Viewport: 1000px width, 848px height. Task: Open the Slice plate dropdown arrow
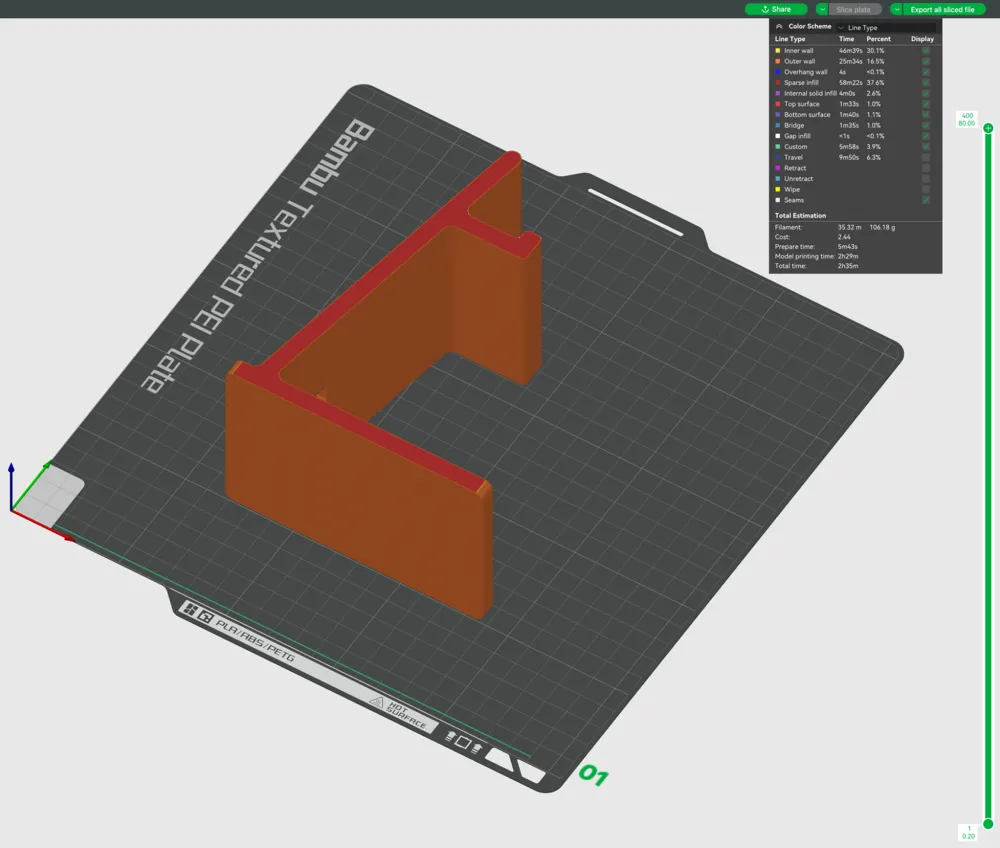(x=822, y=9)
